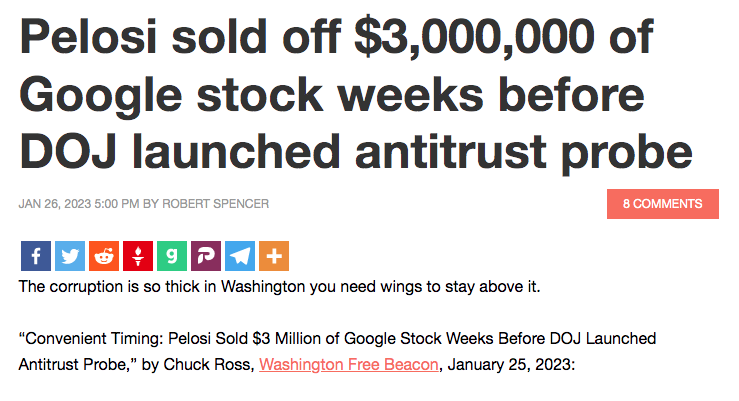The image size is (739, 401).
Task: Click the red GETTR torch share icon
Action: (138, 256)
